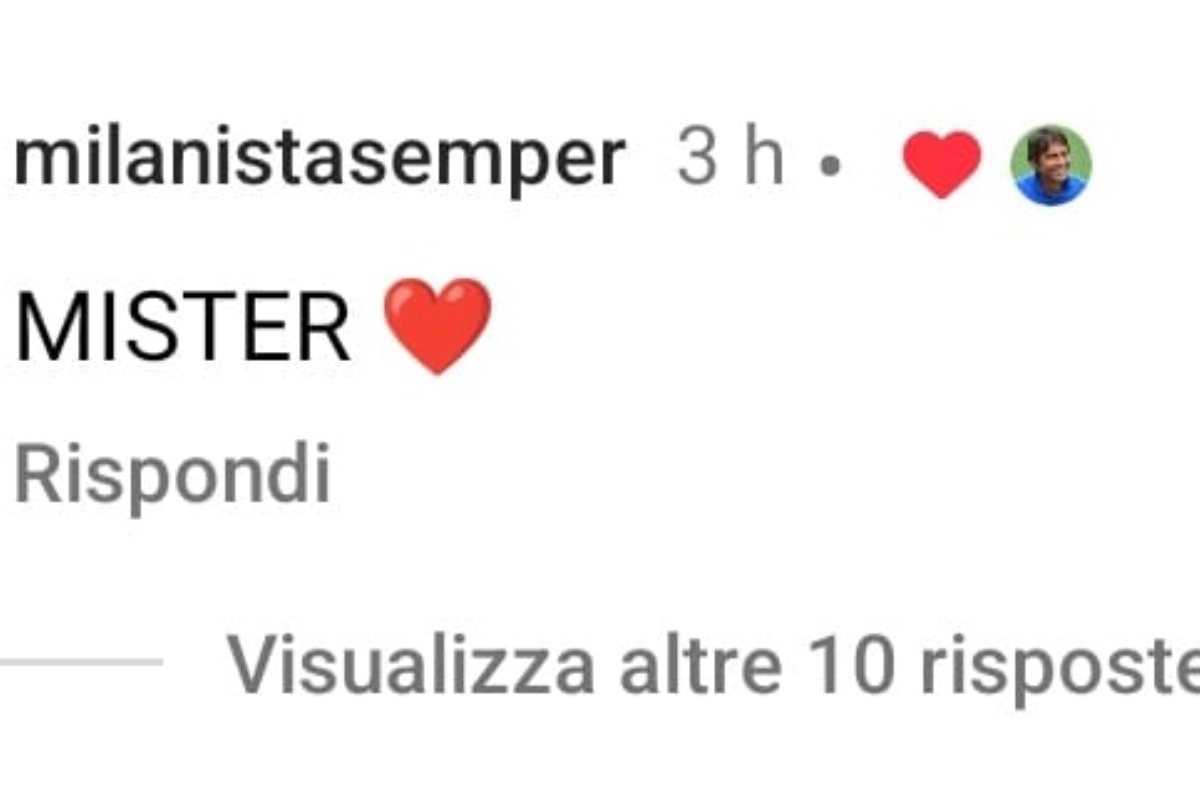Viewport: 1200px width, 800px height.
Task: Tap the Rispondi reply link
Action: [x=173, y=477]
